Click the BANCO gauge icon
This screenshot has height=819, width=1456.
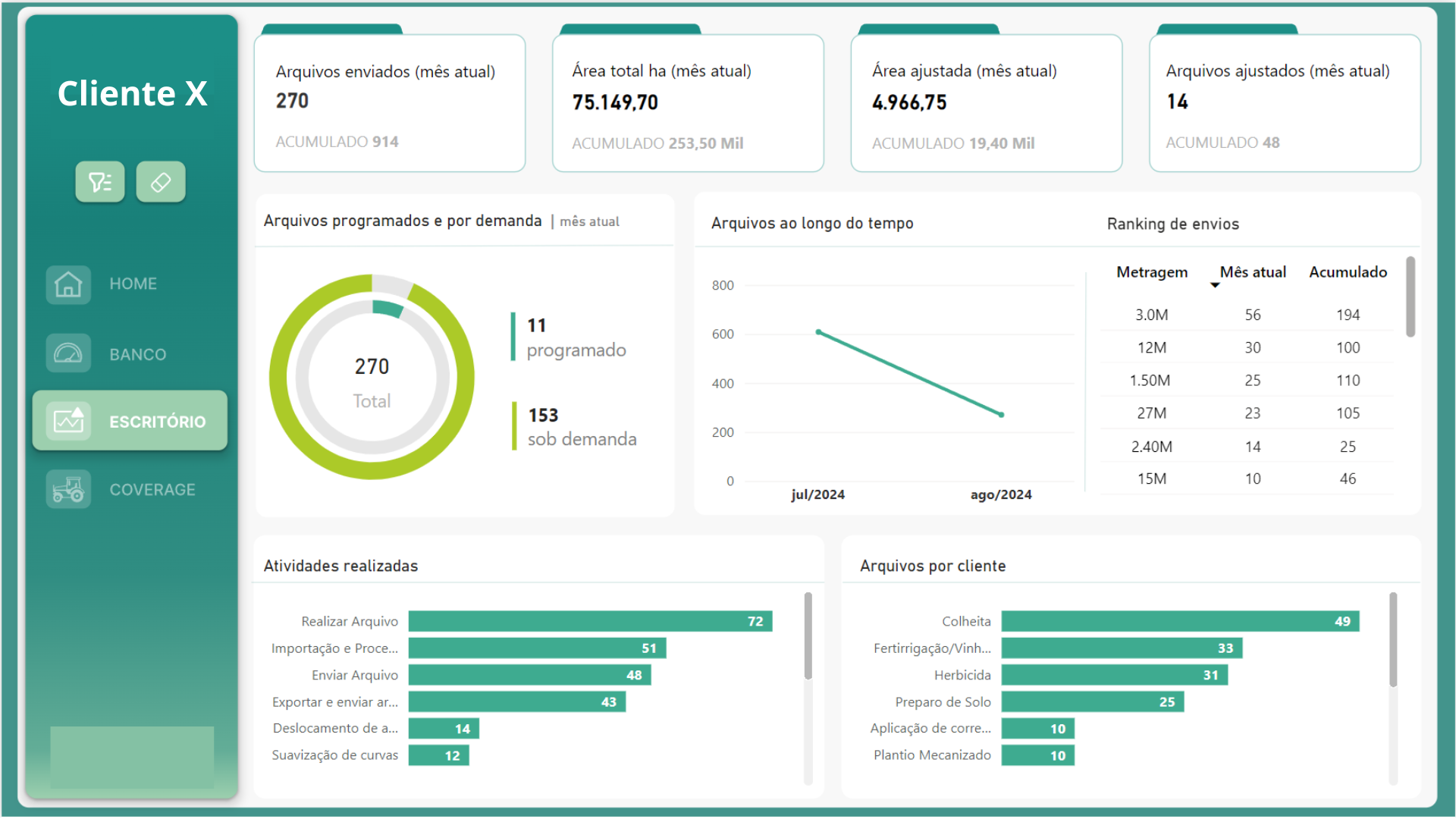coord(68,353)
